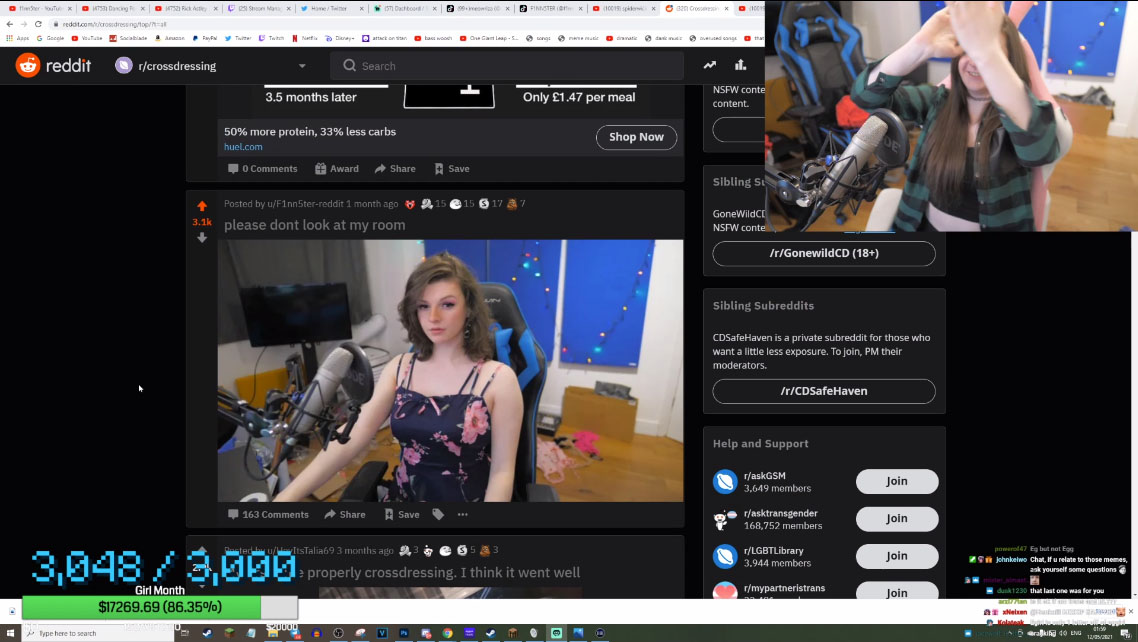Click the /r/CDSafeHaven button
The width and height of the screenshot is (1138, 642).
pos(824,391)
